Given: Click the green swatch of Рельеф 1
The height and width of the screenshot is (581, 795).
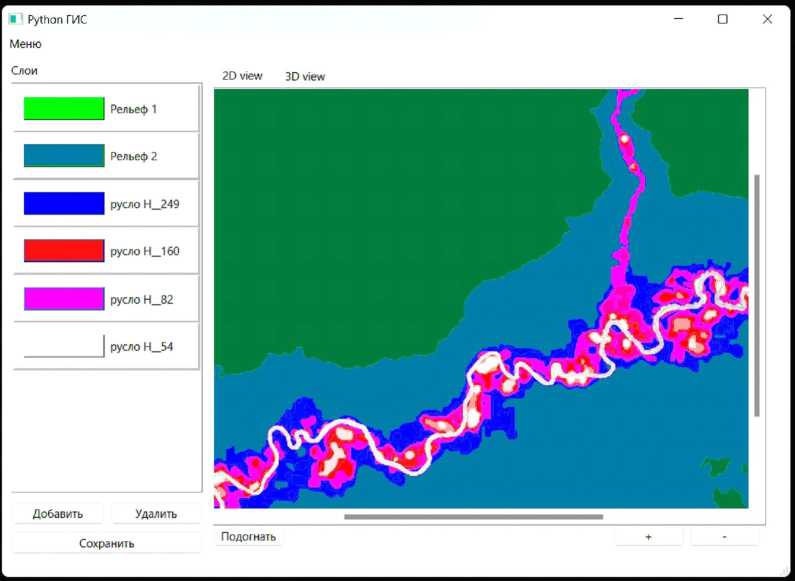Looking at the screenshot, I should point(64,108).
